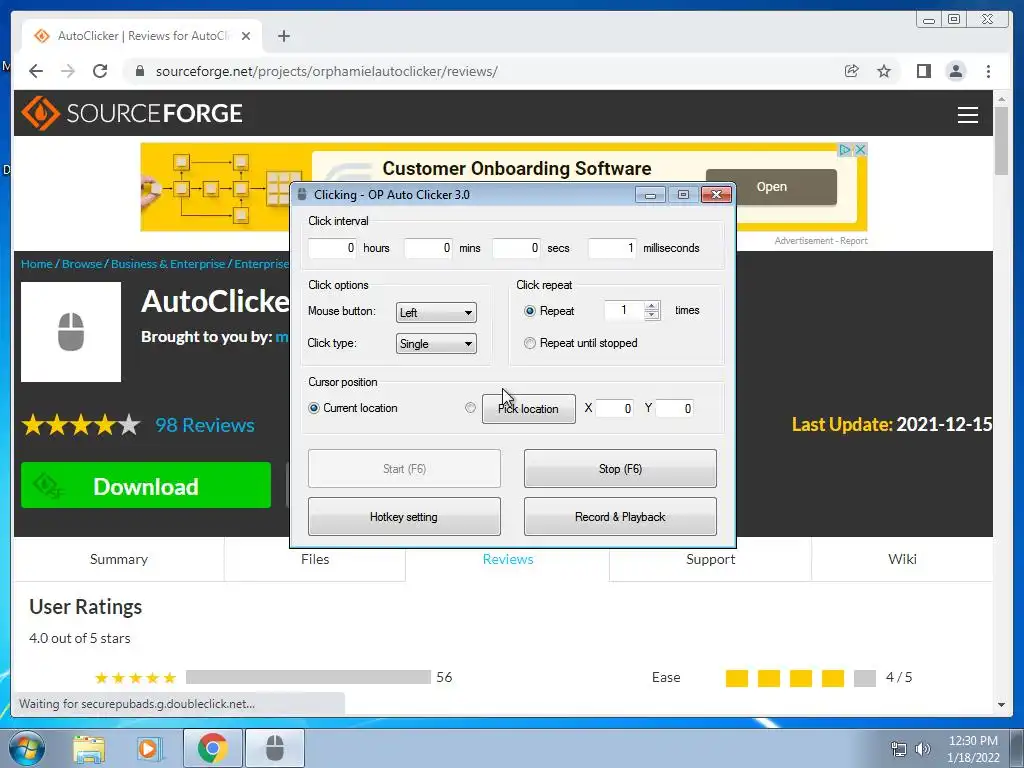The height and width of the screenshot is (768, 1024).
Task: Switch to the Reviews tab
Action: point(507,559)
